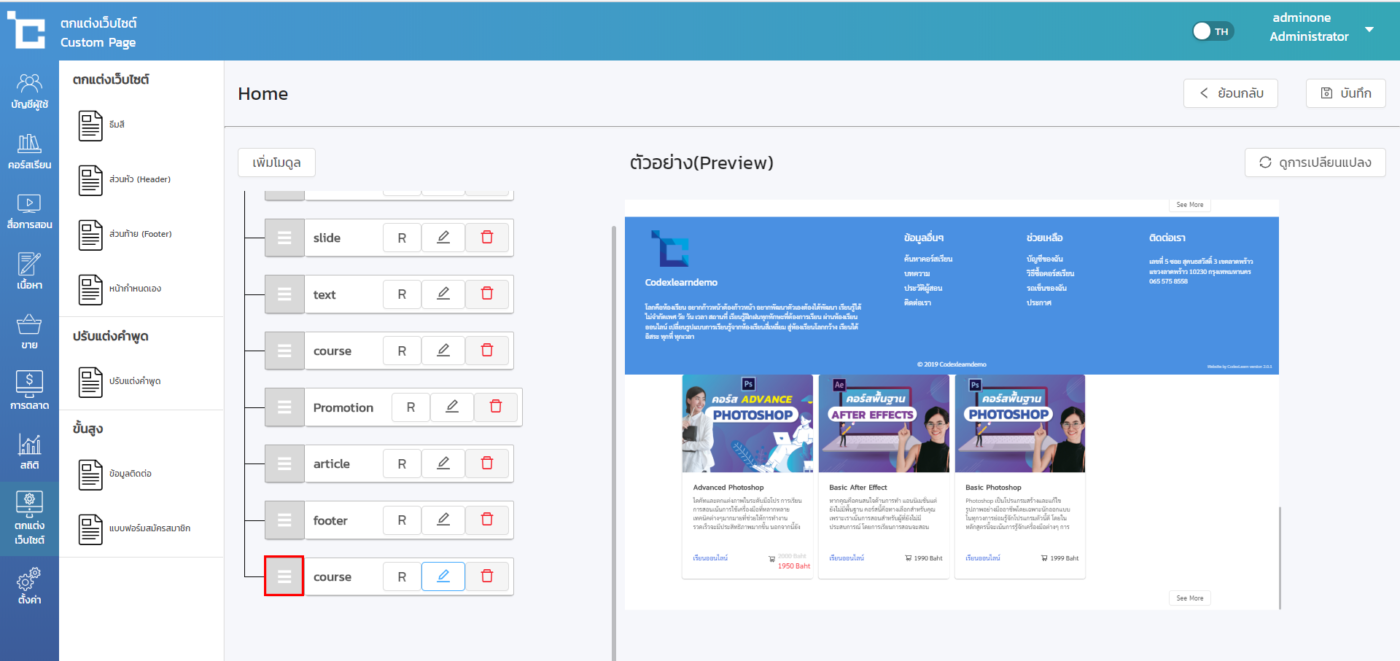1400x661 pixels.
Task: Click ย้อนกลับ back button
Action: [x=1231, y=93]
